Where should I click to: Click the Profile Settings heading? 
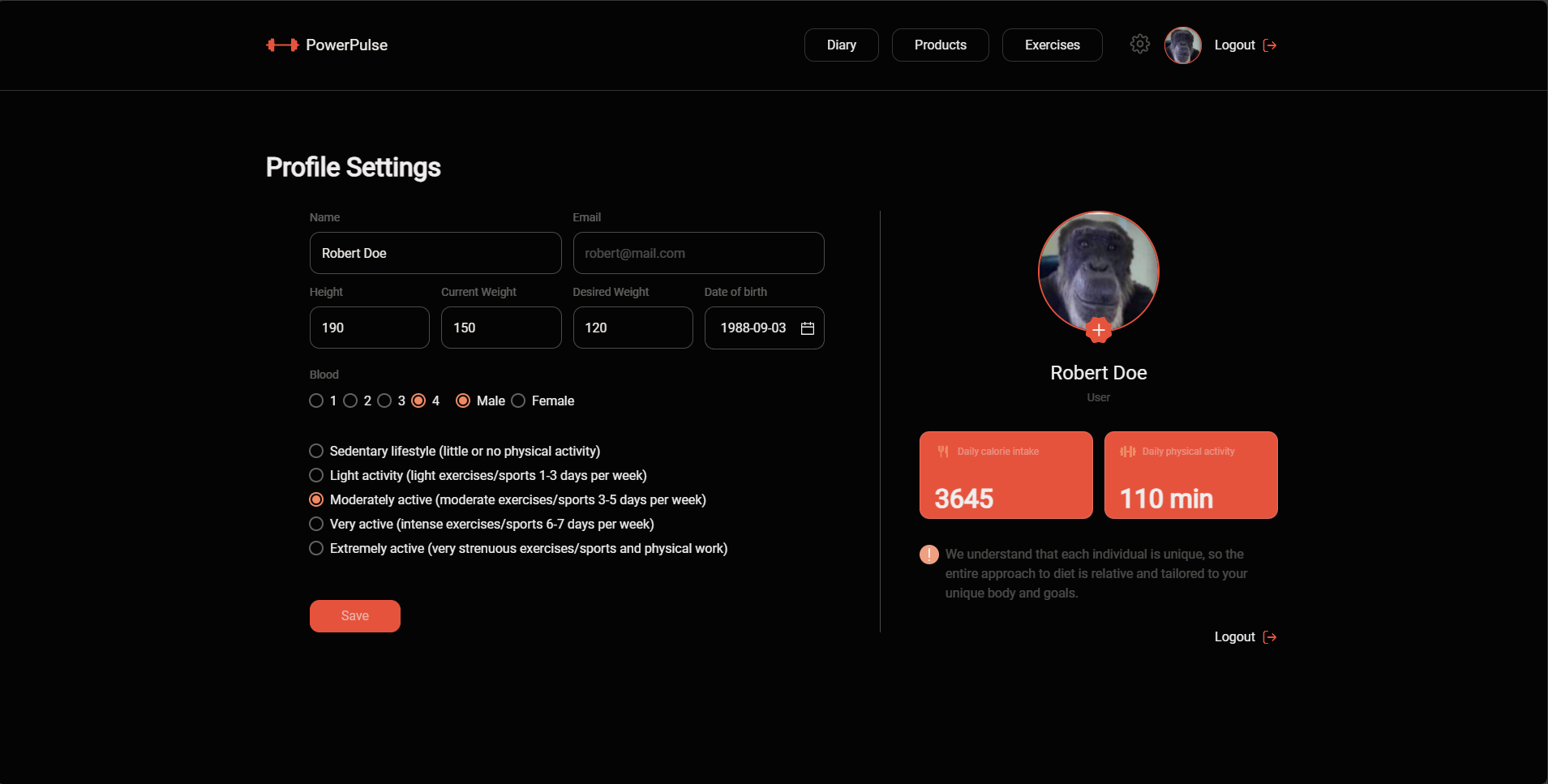pos(354,167)
